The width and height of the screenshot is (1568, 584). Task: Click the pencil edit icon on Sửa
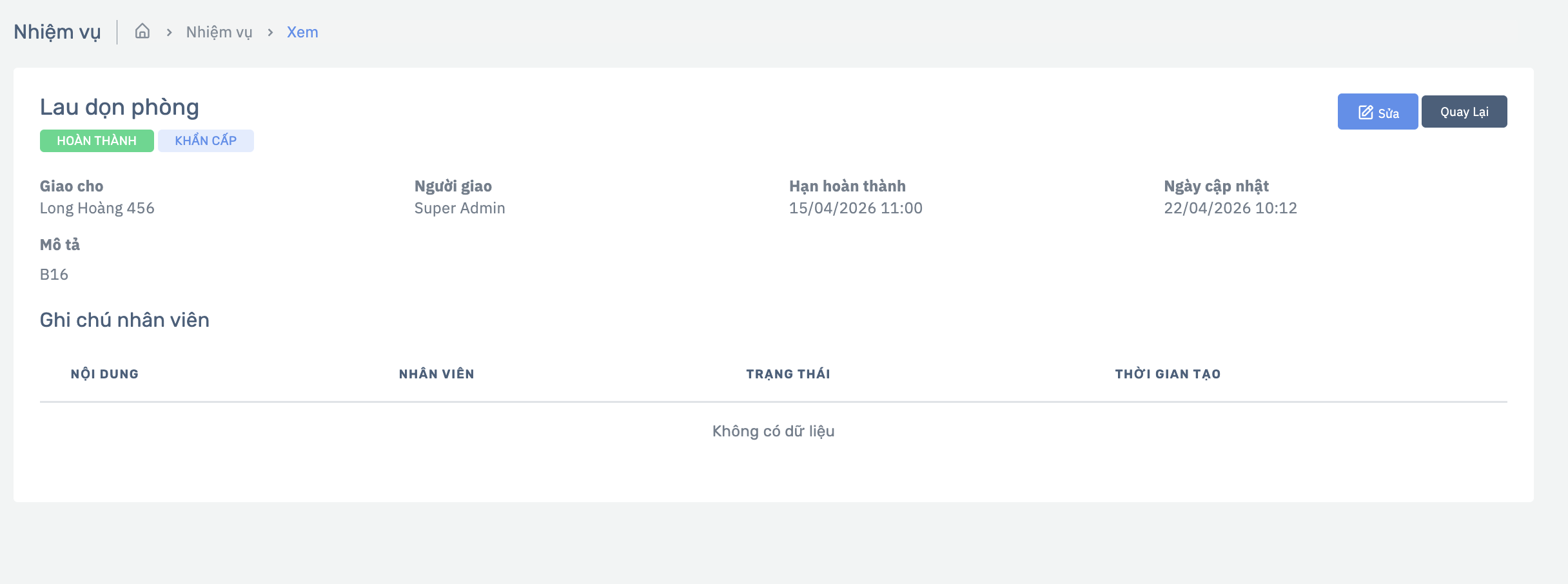pyautogui.click(x=1366, y=112)
